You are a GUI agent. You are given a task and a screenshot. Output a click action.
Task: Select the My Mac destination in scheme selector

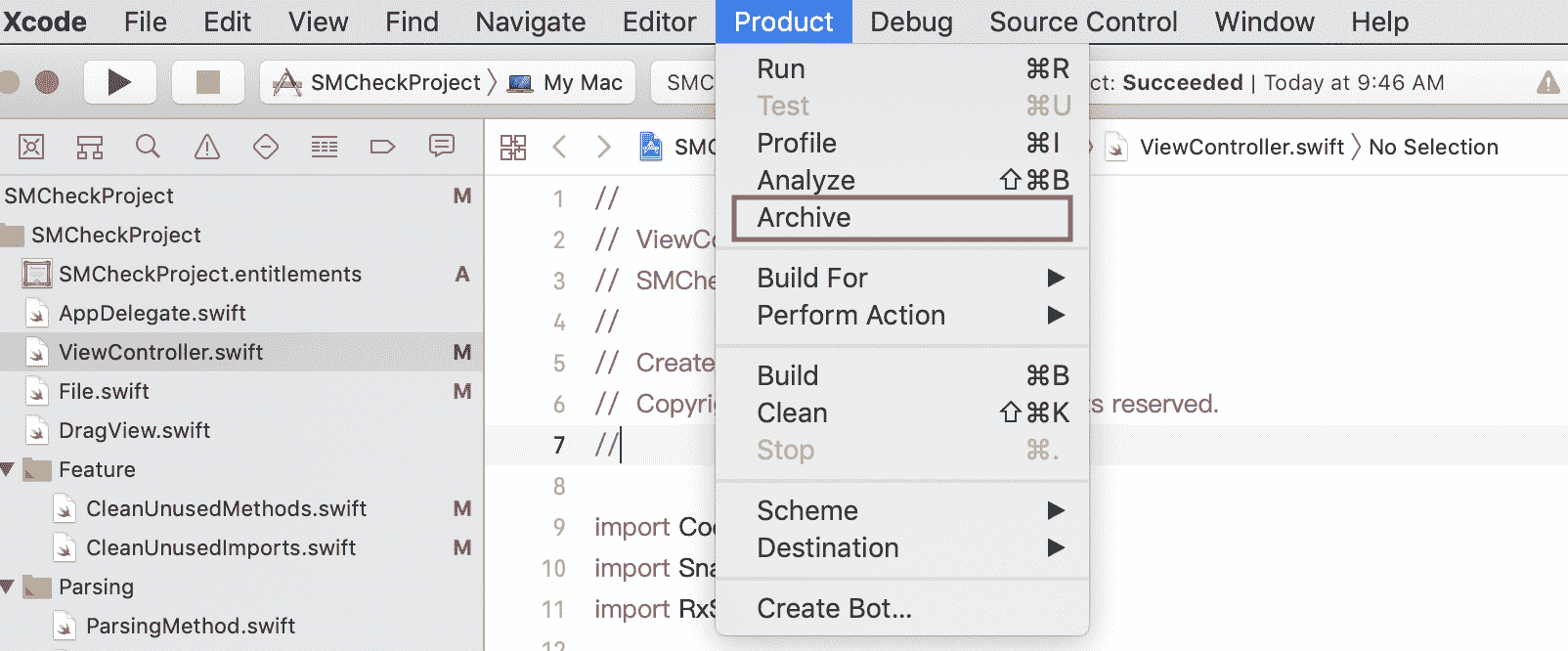567,82
